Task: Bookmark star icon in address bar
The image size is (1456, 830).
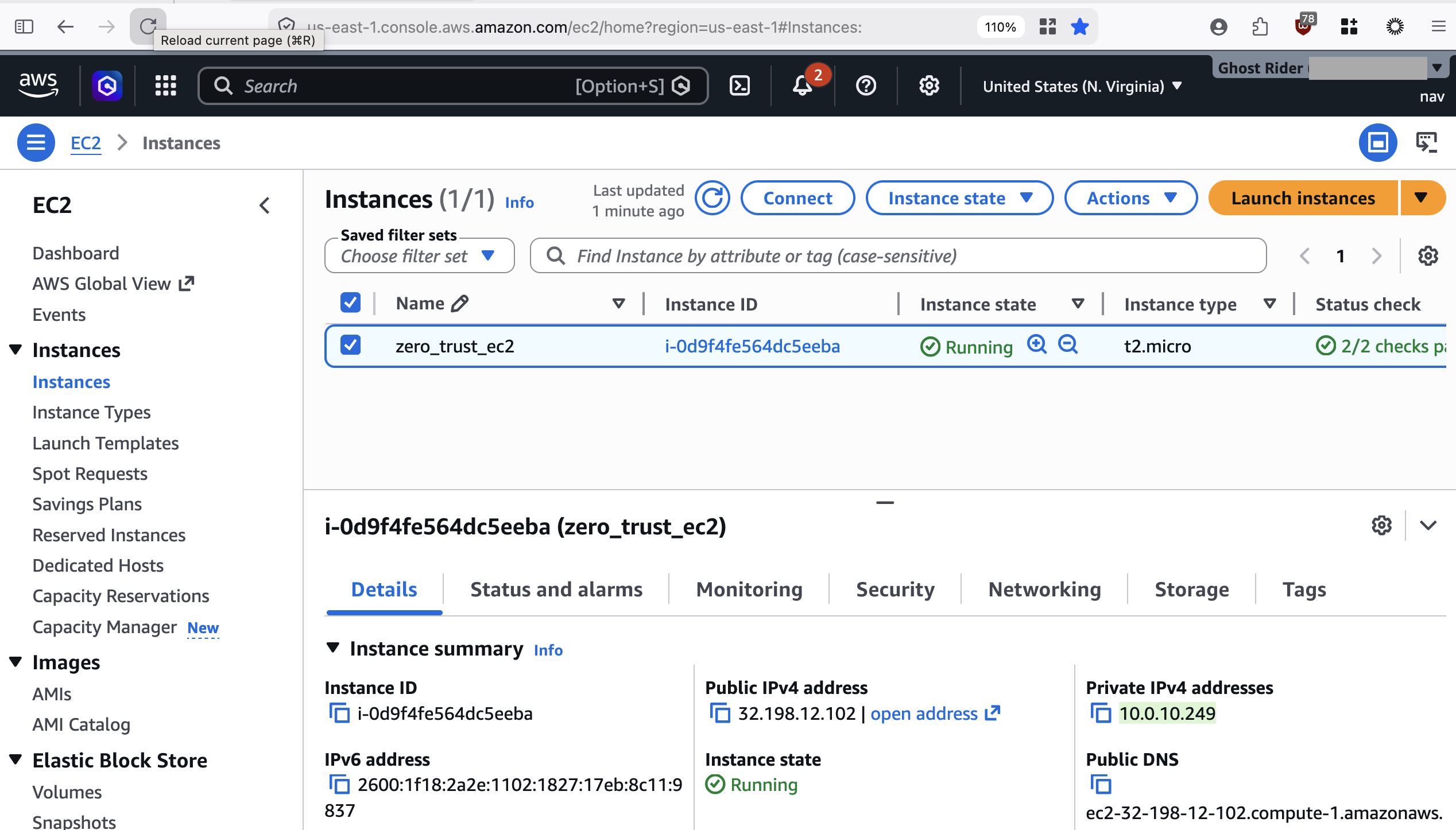Action: pos(1080,26)
